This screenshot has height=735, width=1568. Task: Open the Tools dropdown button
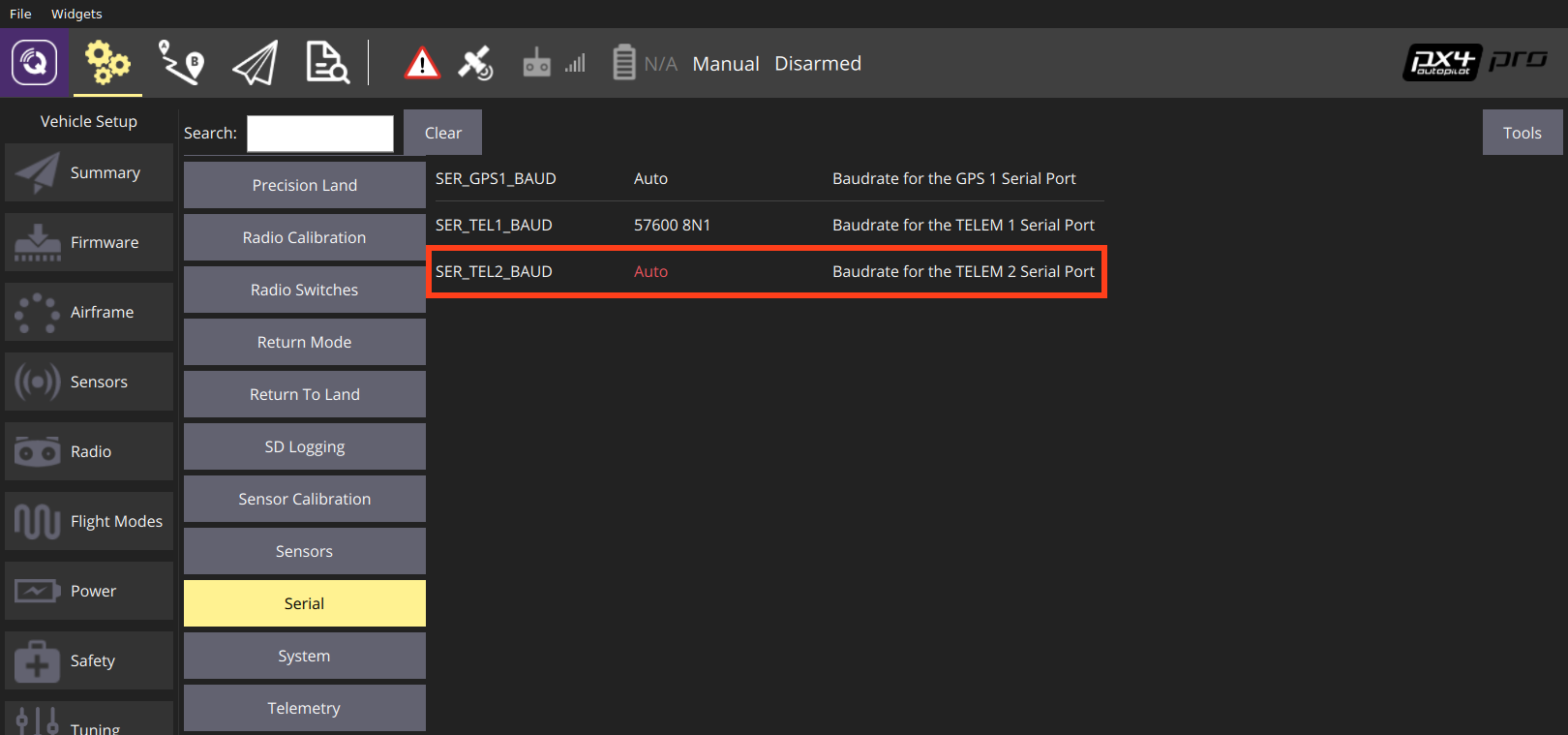click(1522, 133)
